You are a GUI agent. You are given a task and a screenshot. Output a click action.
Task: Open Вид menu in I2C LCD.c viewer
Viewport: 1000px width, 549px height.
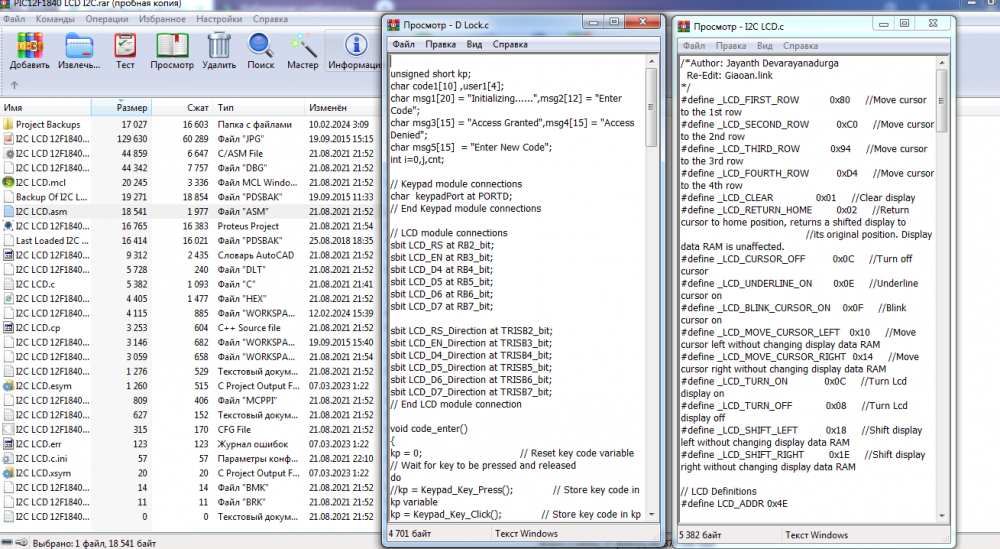point(763,46)
